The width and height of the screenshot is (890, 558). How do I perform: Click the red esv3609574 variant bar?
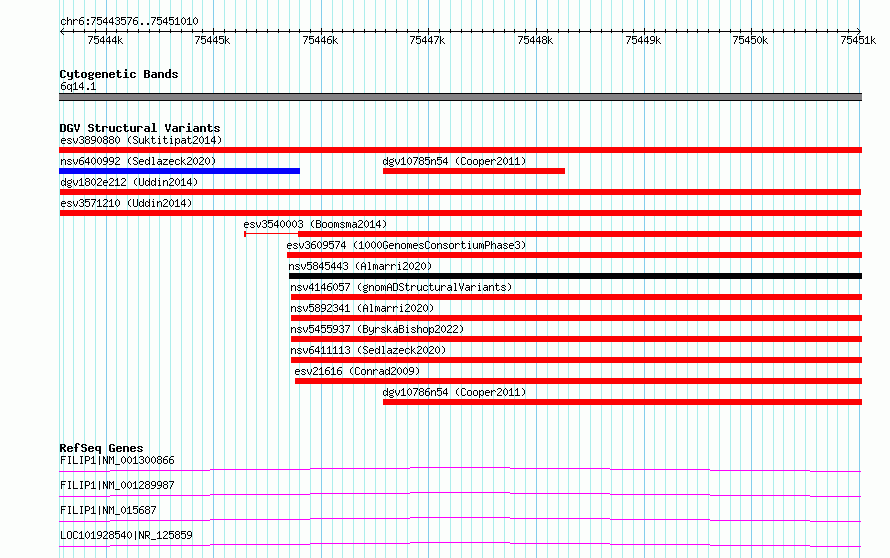coord(574,255)
